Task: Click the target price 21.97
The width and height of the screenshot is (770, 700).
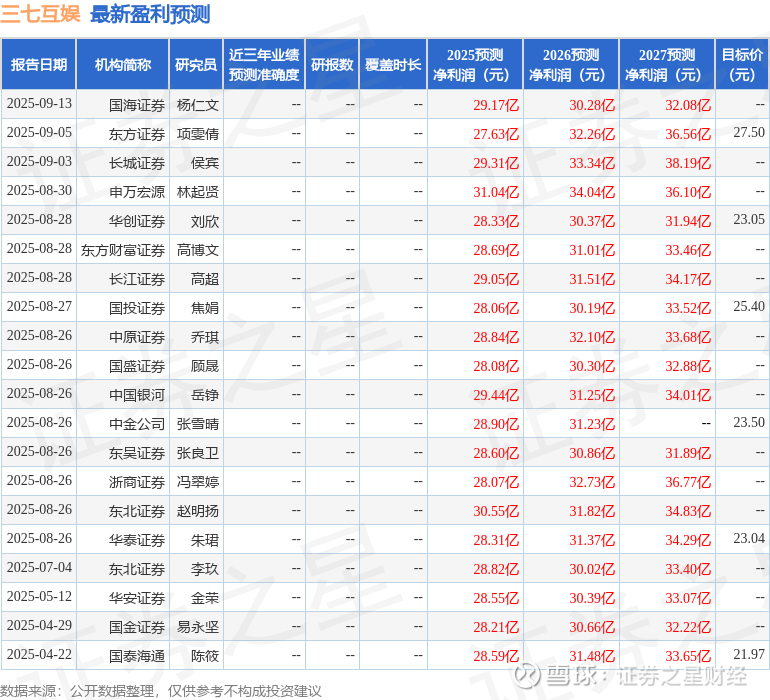Action: tap(749, 654)
